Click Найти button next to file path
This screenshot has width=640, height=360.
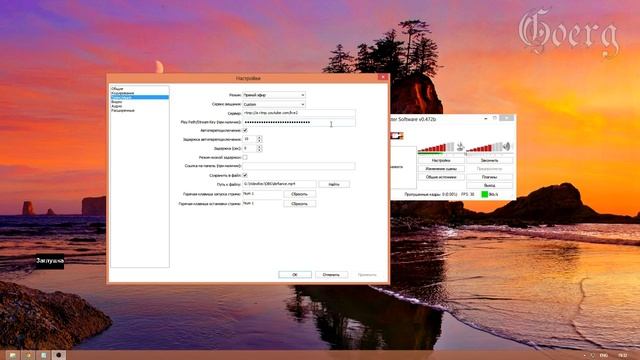click(x=334, y=184)
